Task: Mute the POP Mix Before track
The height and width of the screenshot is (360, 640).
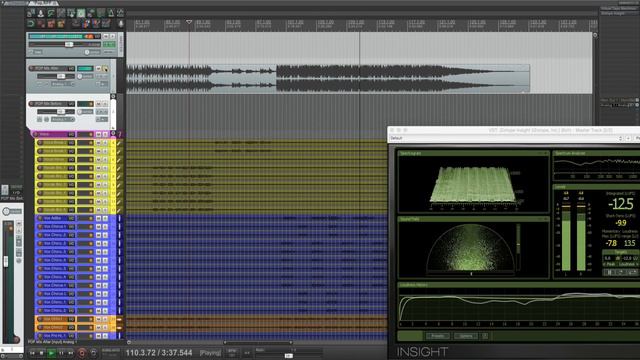Action: pos(98,104)
